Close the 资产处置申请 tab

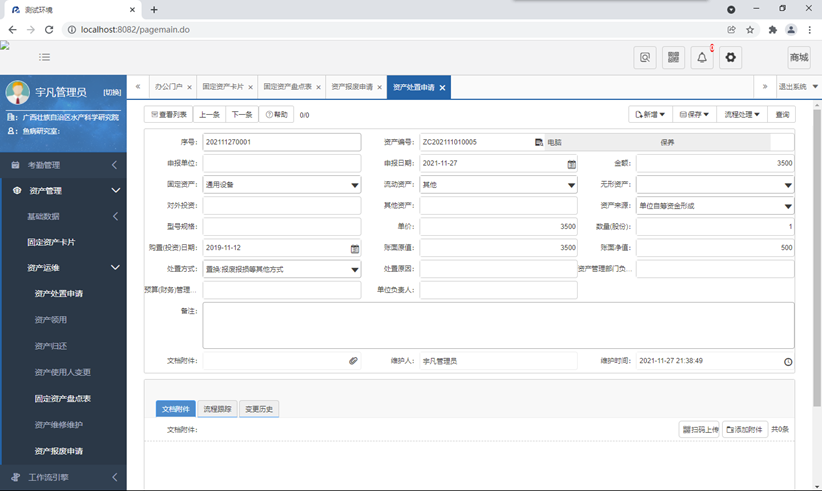coord(442,88)
